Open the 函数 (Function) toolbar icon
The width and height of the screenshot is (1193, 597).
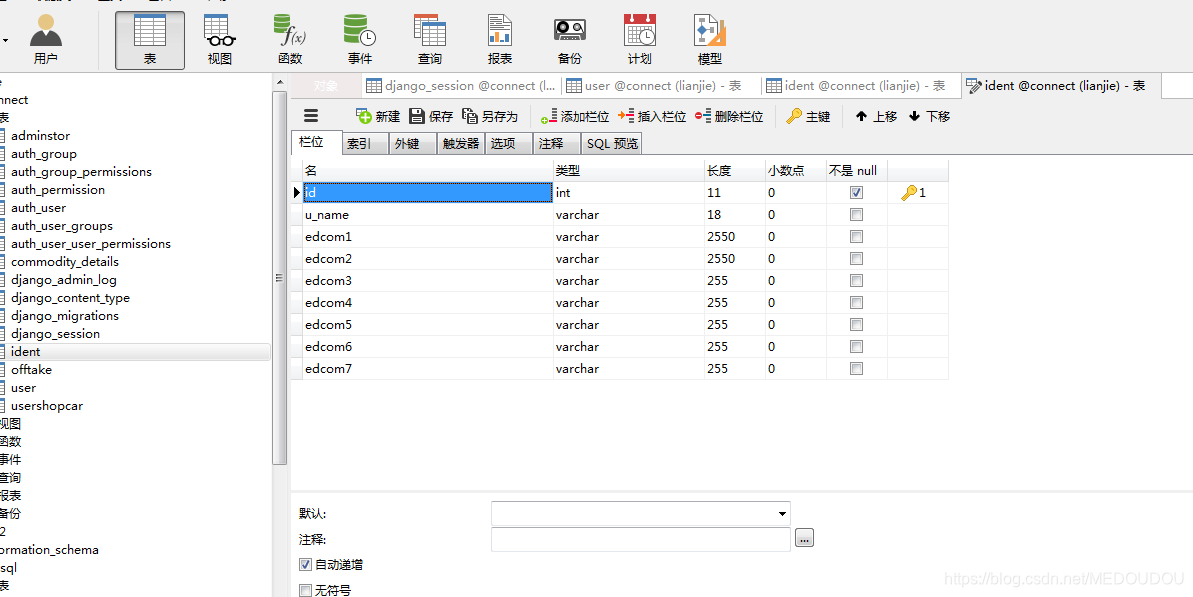click(x=290, y=38)
